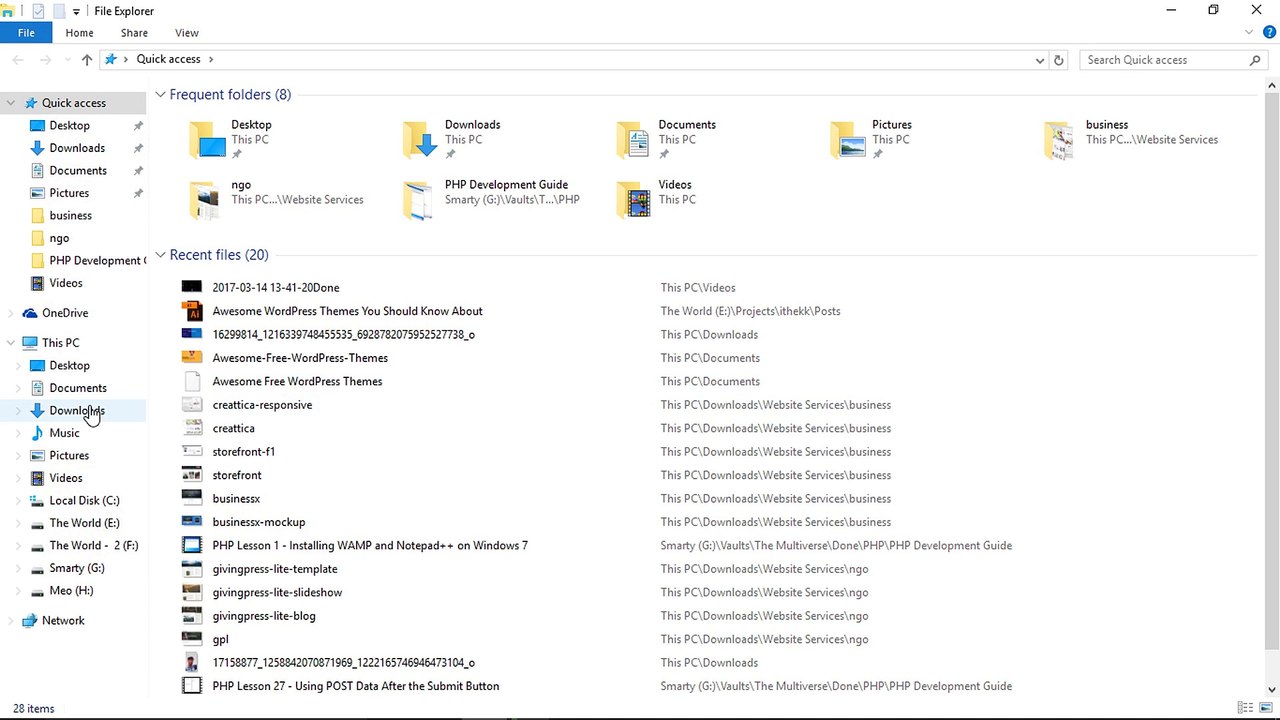Click the Music note icon under This PC
The width and height of the screenshot is (1280, 720).
[x=37, y=433]
